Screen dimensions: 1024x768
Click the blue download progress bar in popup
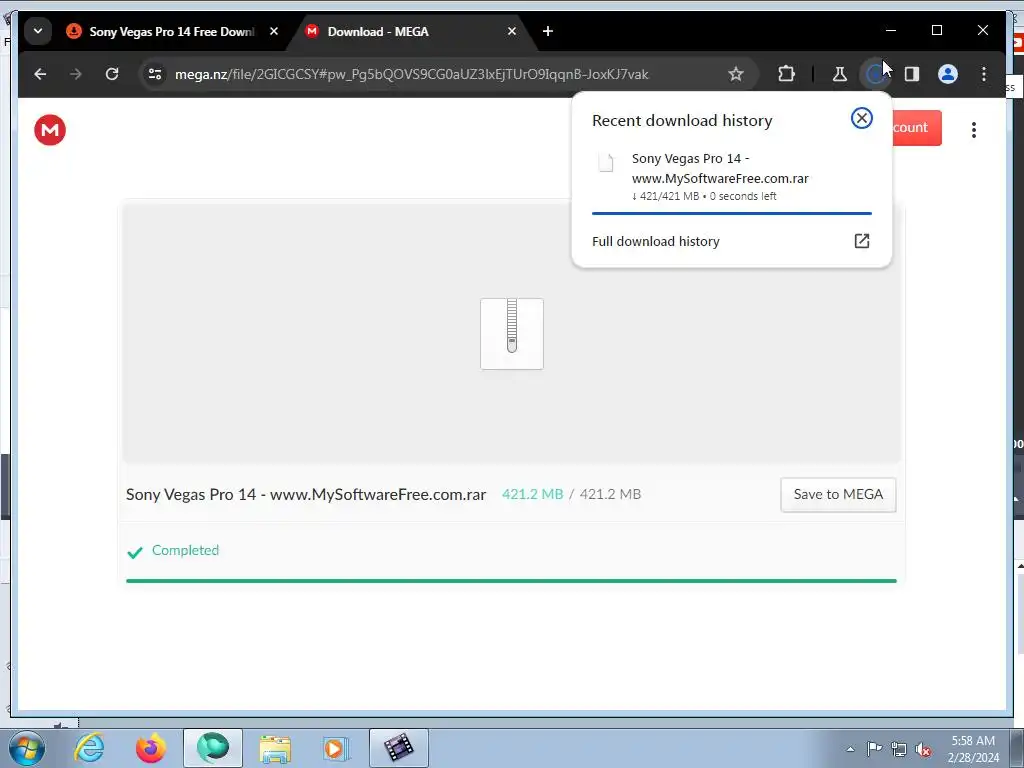731,214
